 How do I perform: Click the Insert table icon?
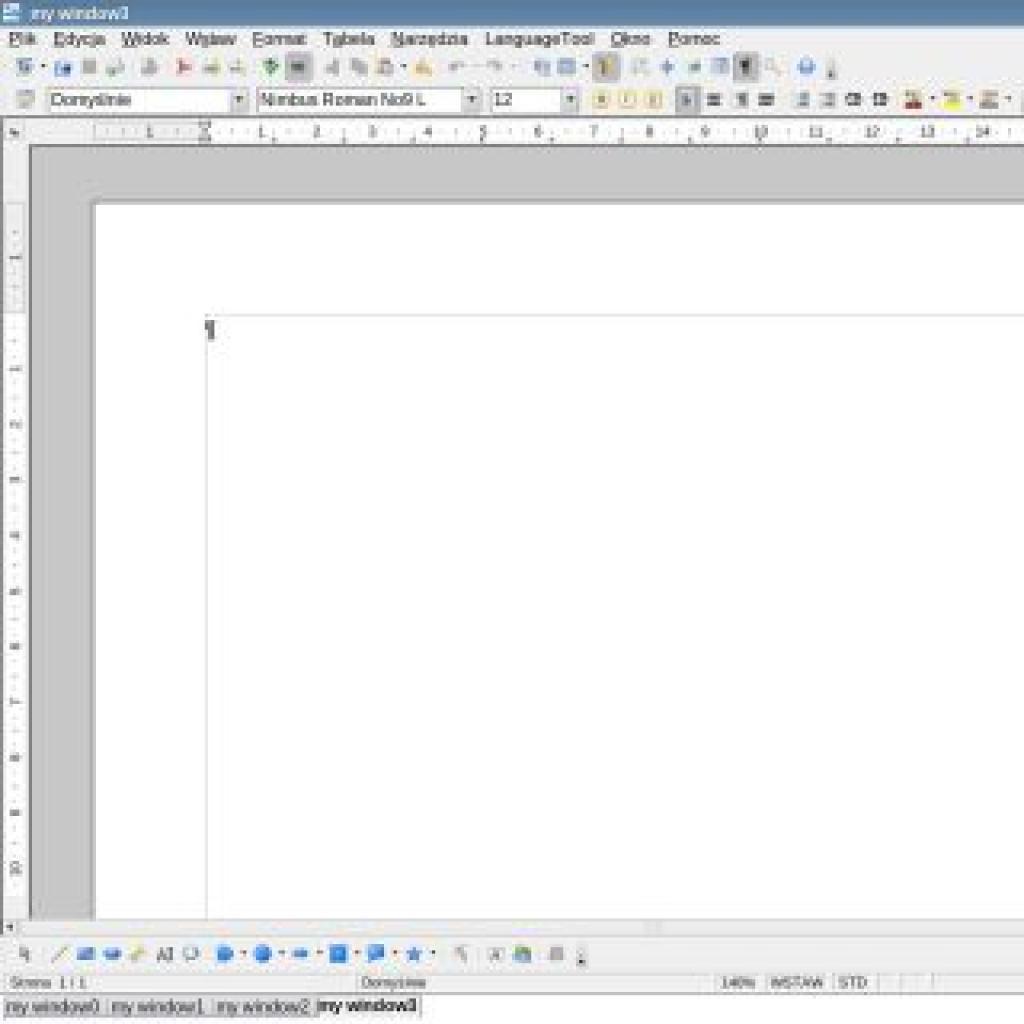point(567,67)
